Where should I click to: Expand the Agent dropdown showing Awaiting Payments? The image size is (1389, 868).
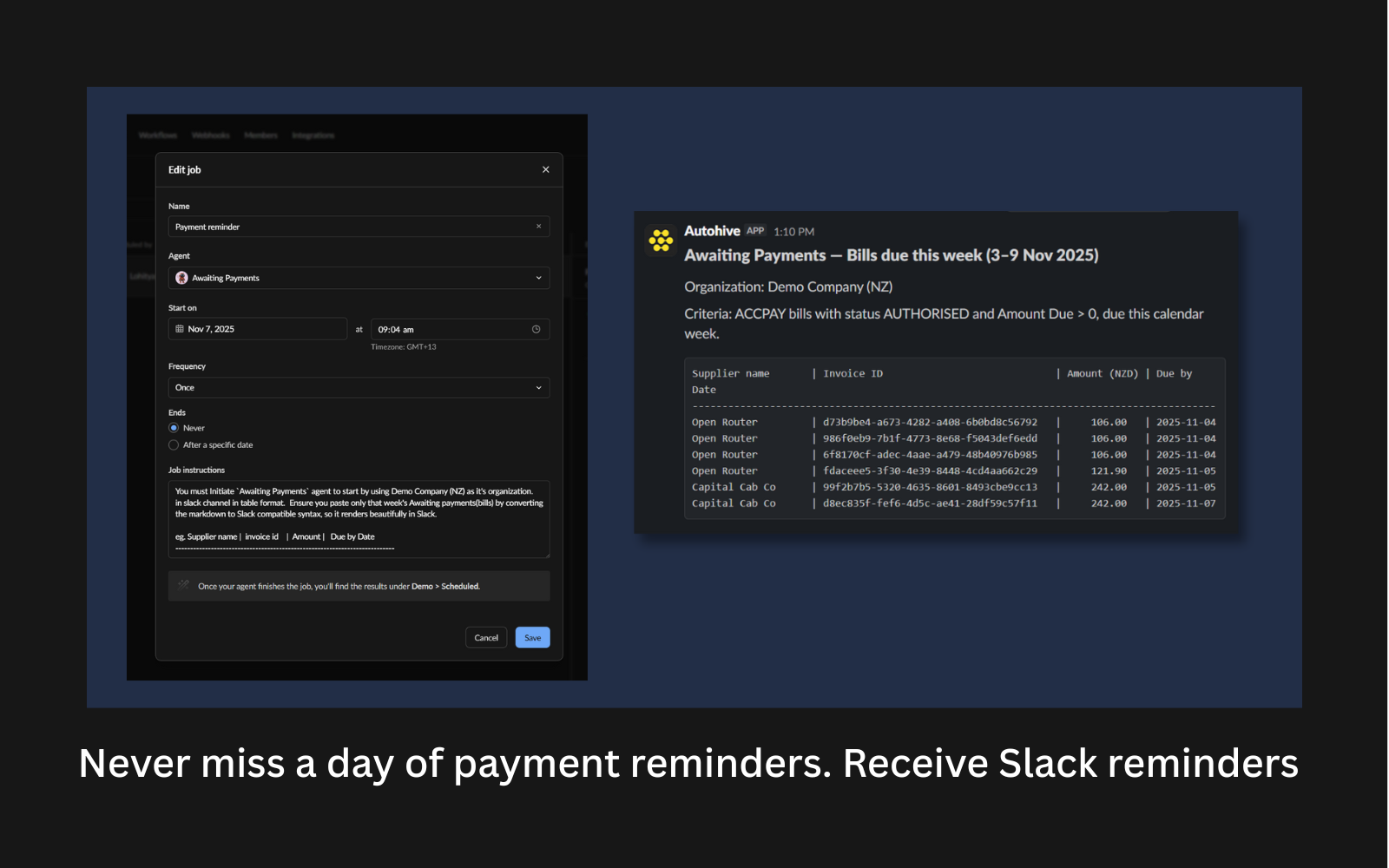[x=359, y=278]
